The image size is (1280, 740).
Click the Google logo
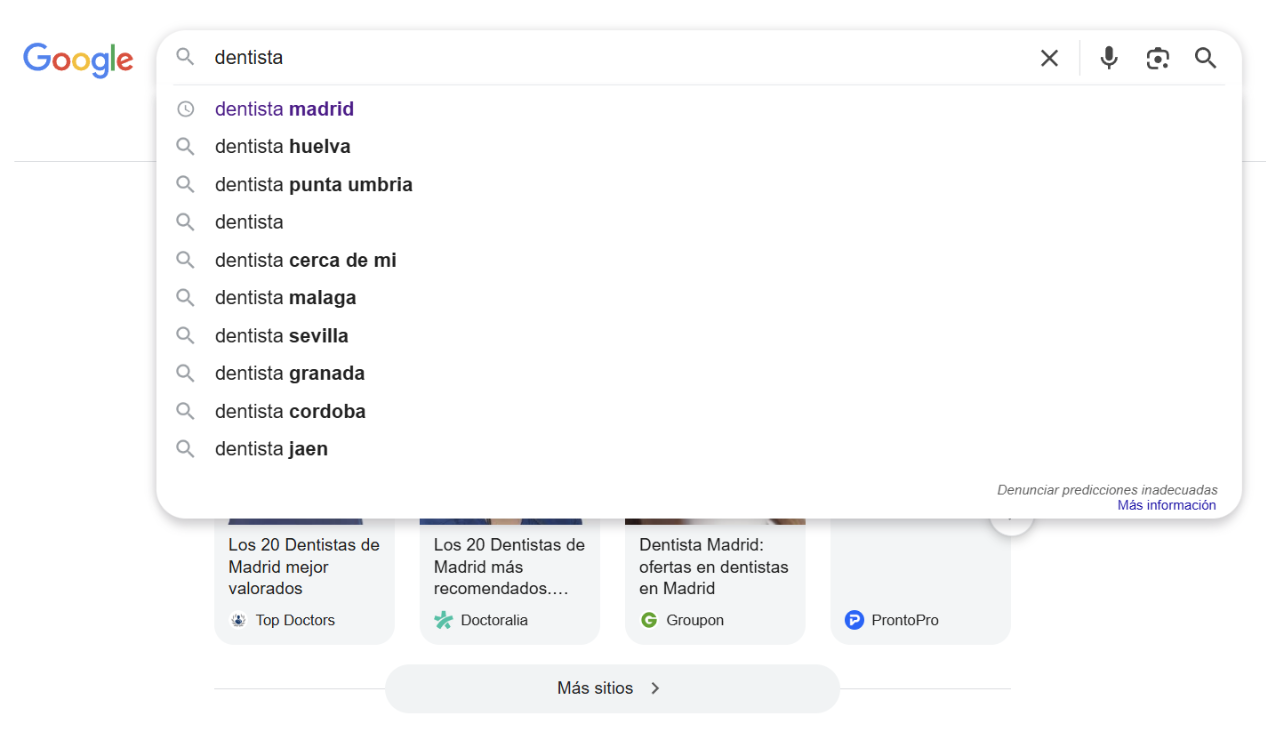pos(78,60)
